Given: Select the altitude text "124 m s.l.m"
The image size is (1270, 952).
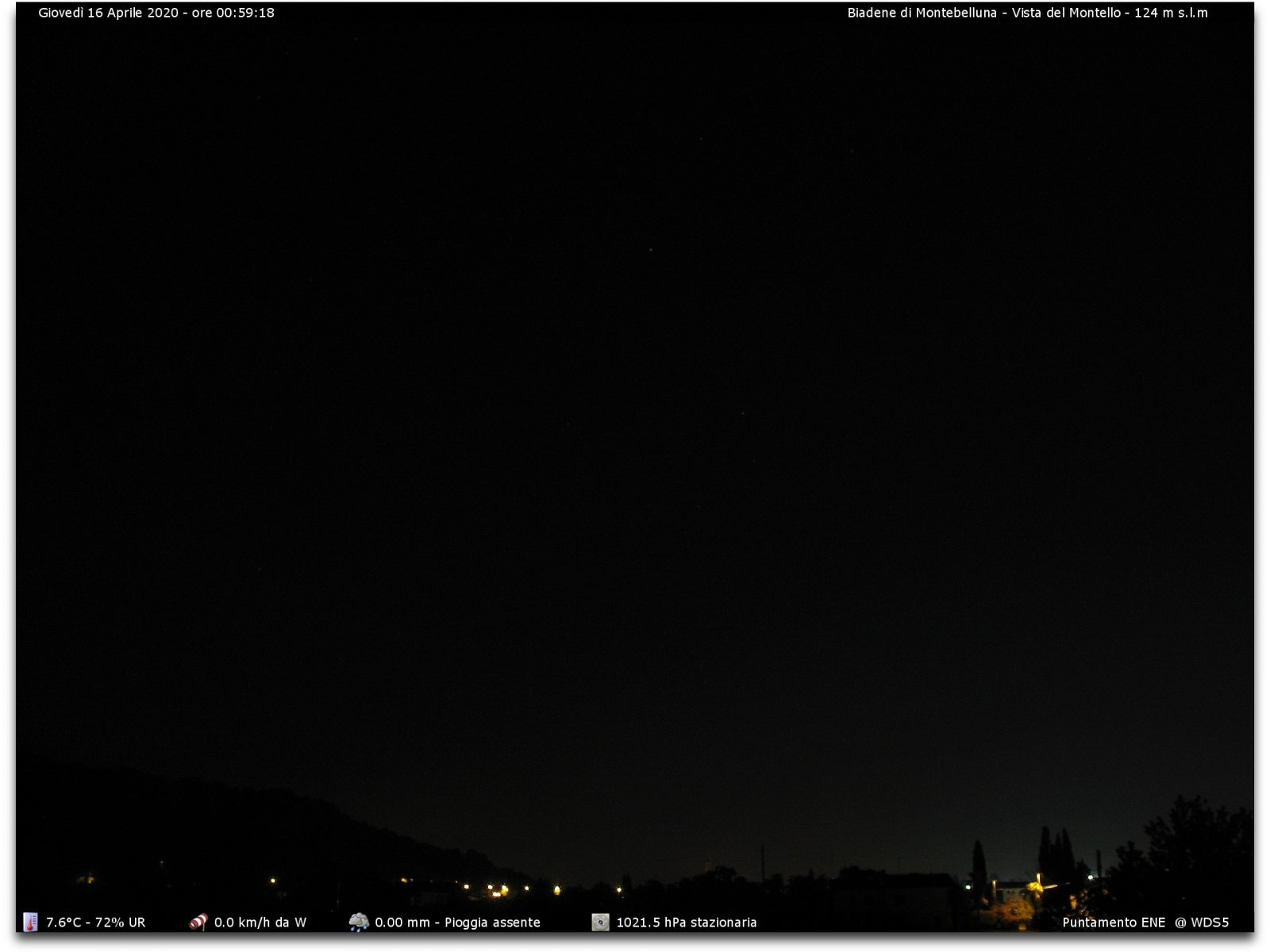Looking at the screenshot, I should click(1171, 13).
